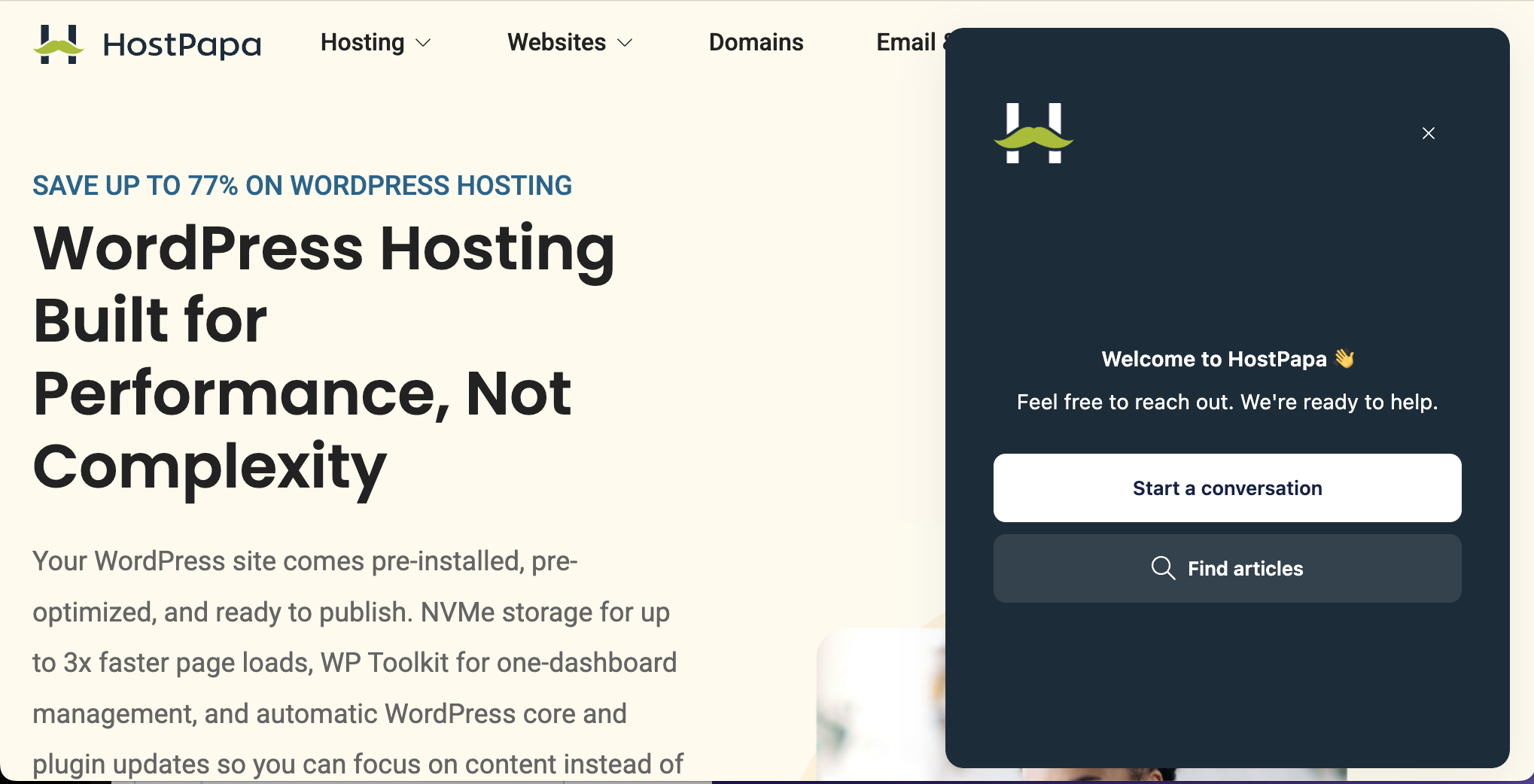Expand the Hosting menu chevron

click(424, 43)
